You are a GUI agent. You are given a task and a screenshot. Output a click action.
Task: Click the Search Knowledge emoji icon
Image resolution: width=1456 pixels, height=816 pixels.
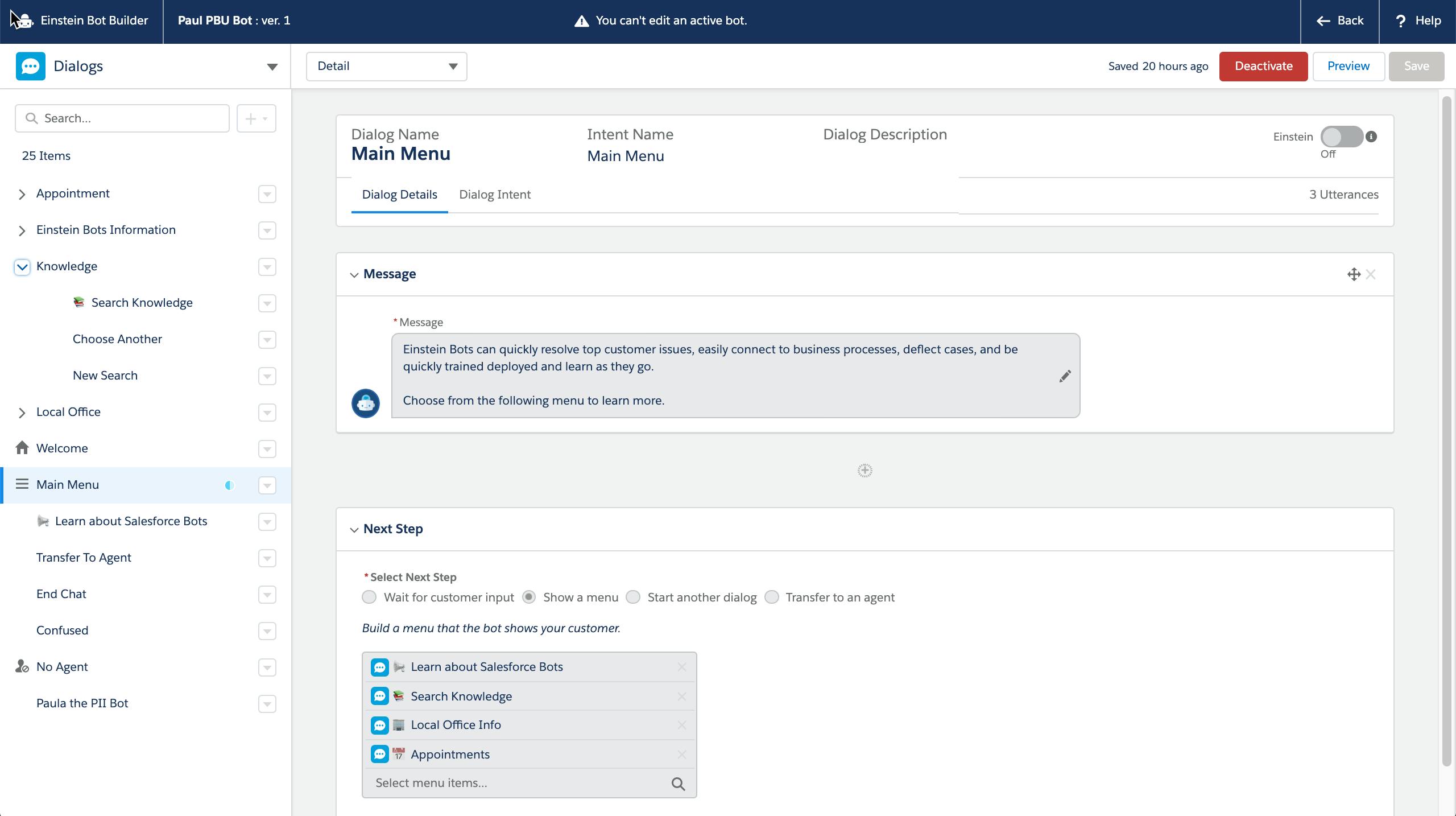78,302
